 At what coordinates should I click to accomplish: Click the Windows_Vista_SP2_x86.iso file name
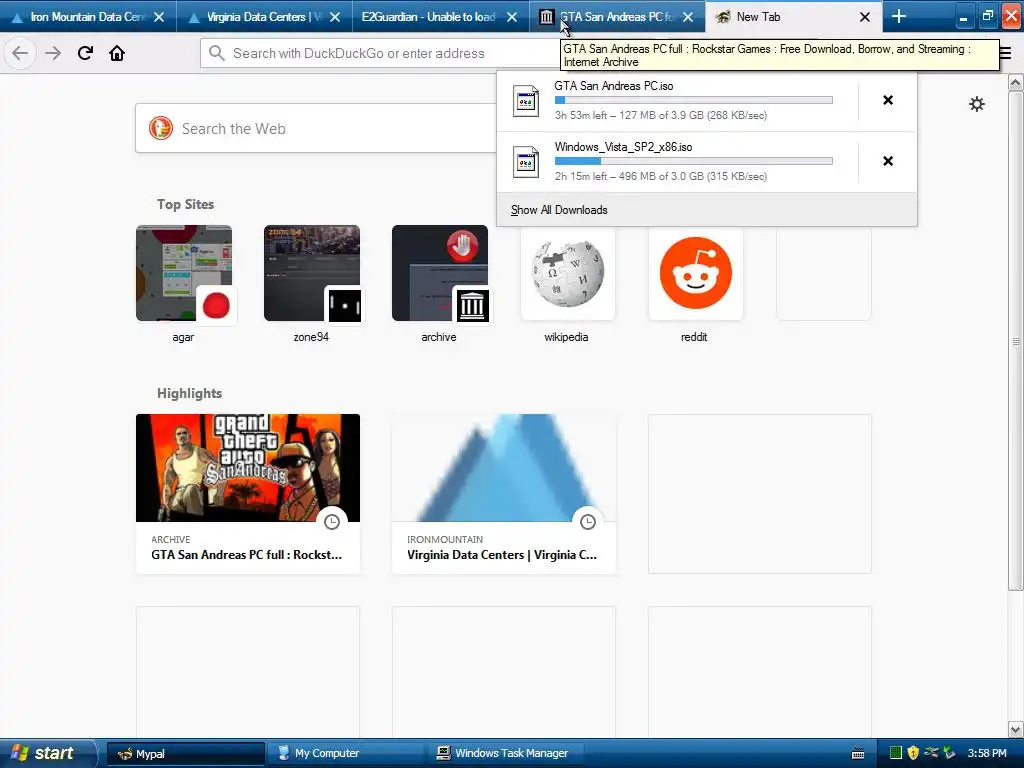pyautogui.click(x=623, y=147)
